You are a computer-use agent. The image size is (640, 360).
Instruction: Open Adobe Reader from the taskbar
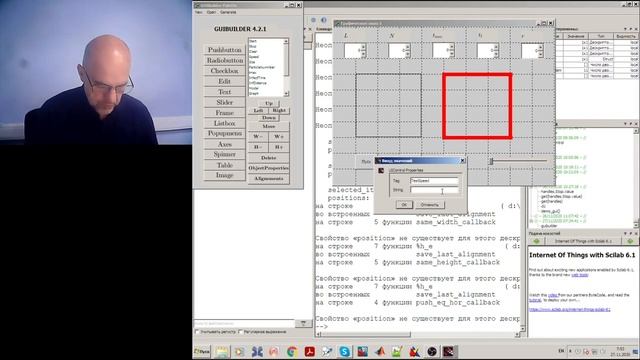click(309, 351)
